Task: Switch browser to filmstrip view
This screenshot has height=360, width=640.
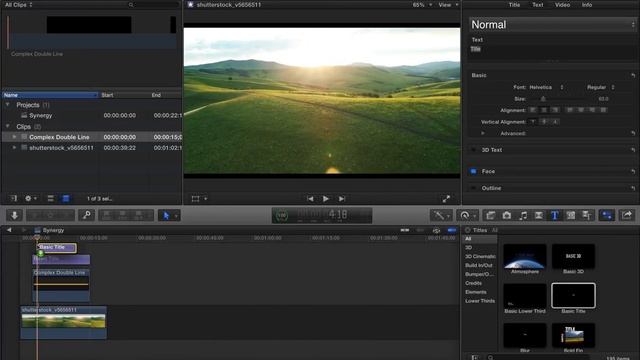Action: [50, 199]
